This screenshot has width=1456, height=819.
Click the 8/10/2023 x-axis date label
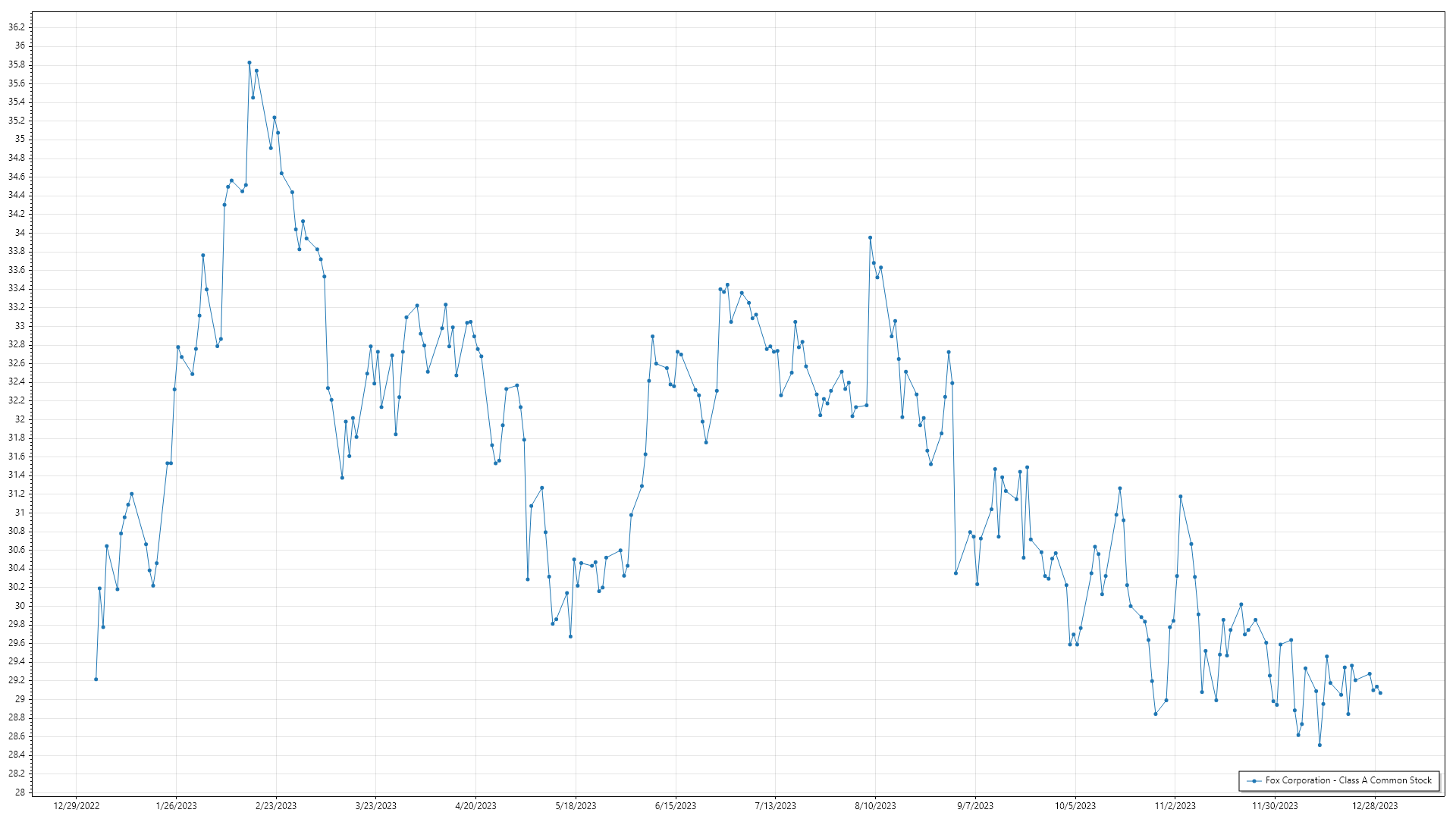pyautogui.click(x=875, y=806)
